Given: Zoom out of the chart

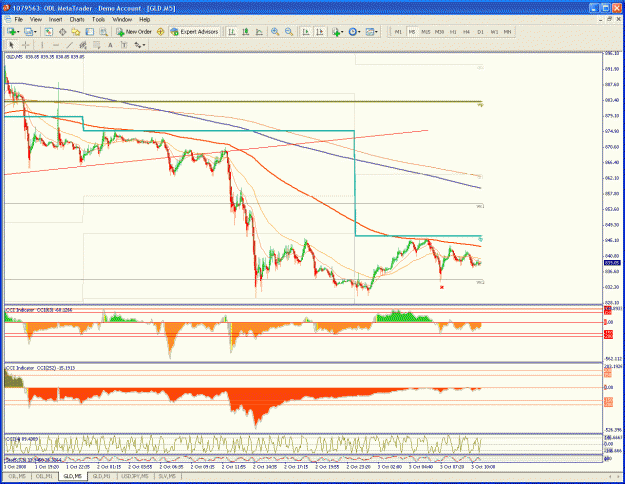Looking at the screenshot, I should coord(289,31).
